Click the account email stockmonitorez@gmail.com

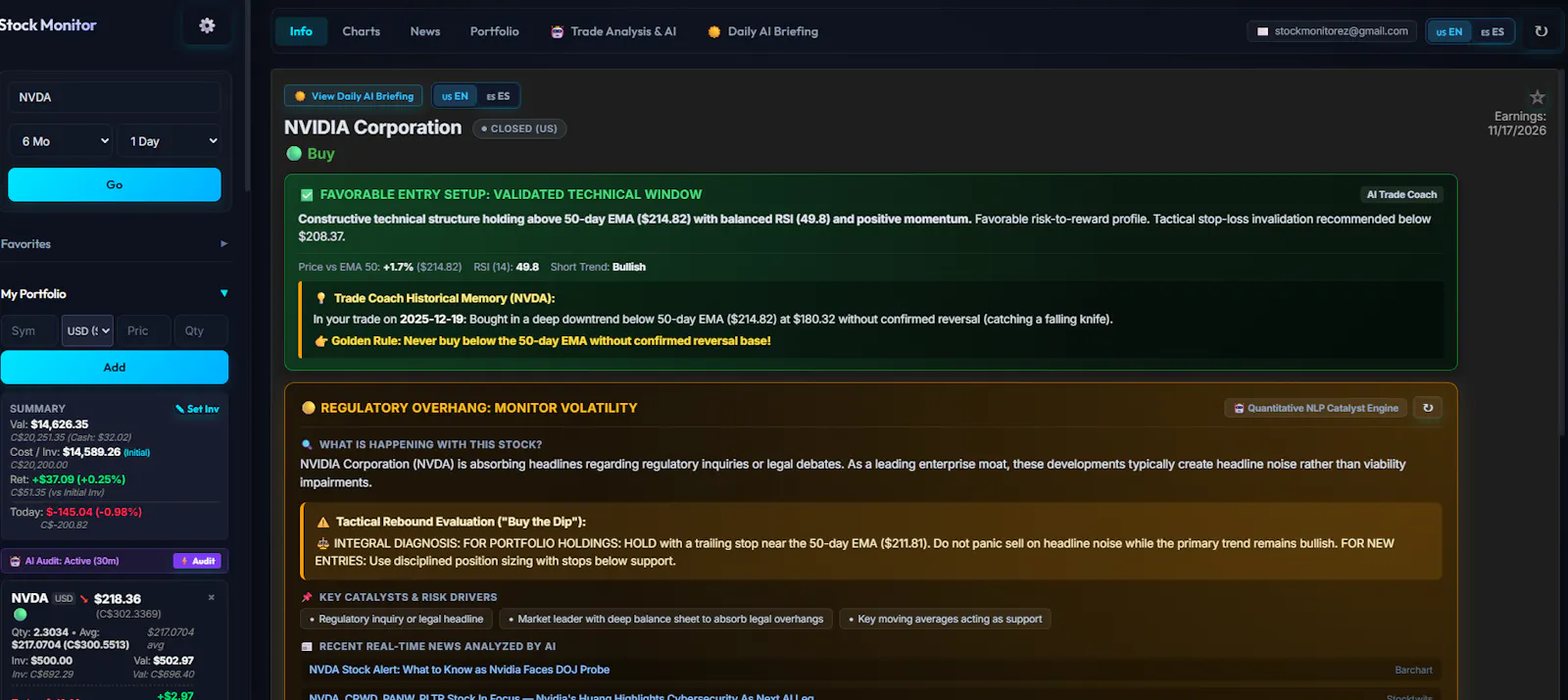click(x=1341, y=31)
